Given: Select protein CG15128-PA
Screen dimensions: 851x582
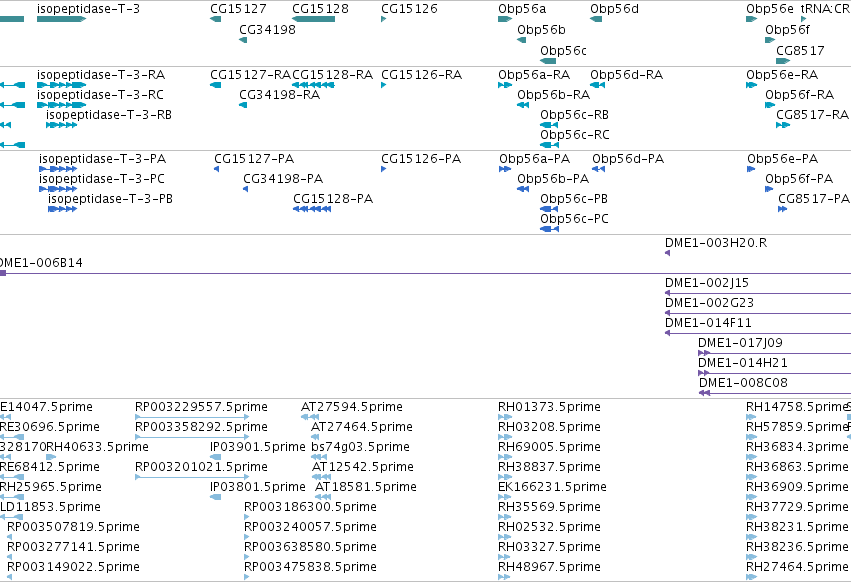Looking at the screenshot, I should click(x=333, y=199).
